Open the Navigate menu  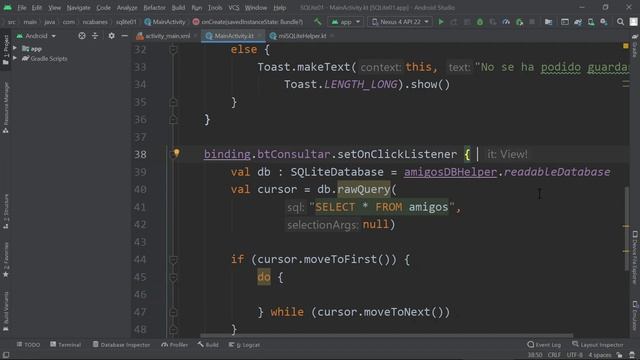pyautogui.click(x=78, y=8)
